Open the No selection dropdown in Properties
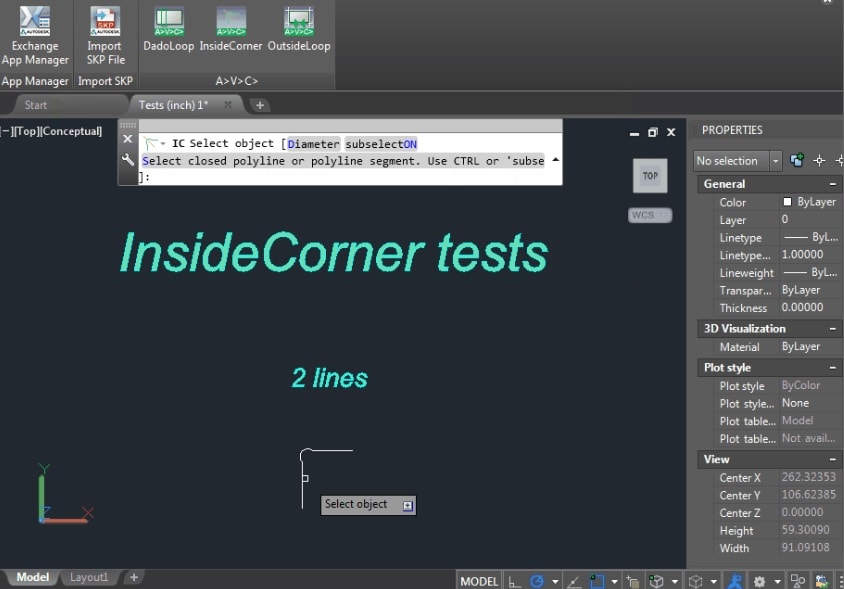The height and width of the screenshot is (589, 844). coord(774,160)
